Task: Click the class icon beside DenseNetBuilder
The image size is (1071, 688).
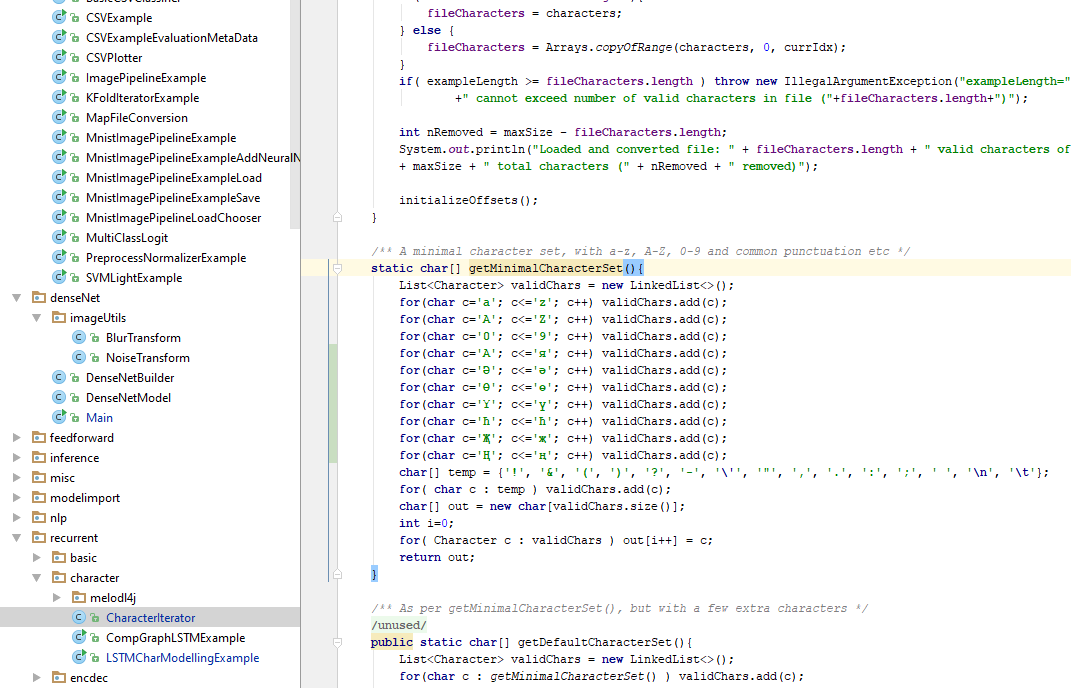Action: point(59,377)
